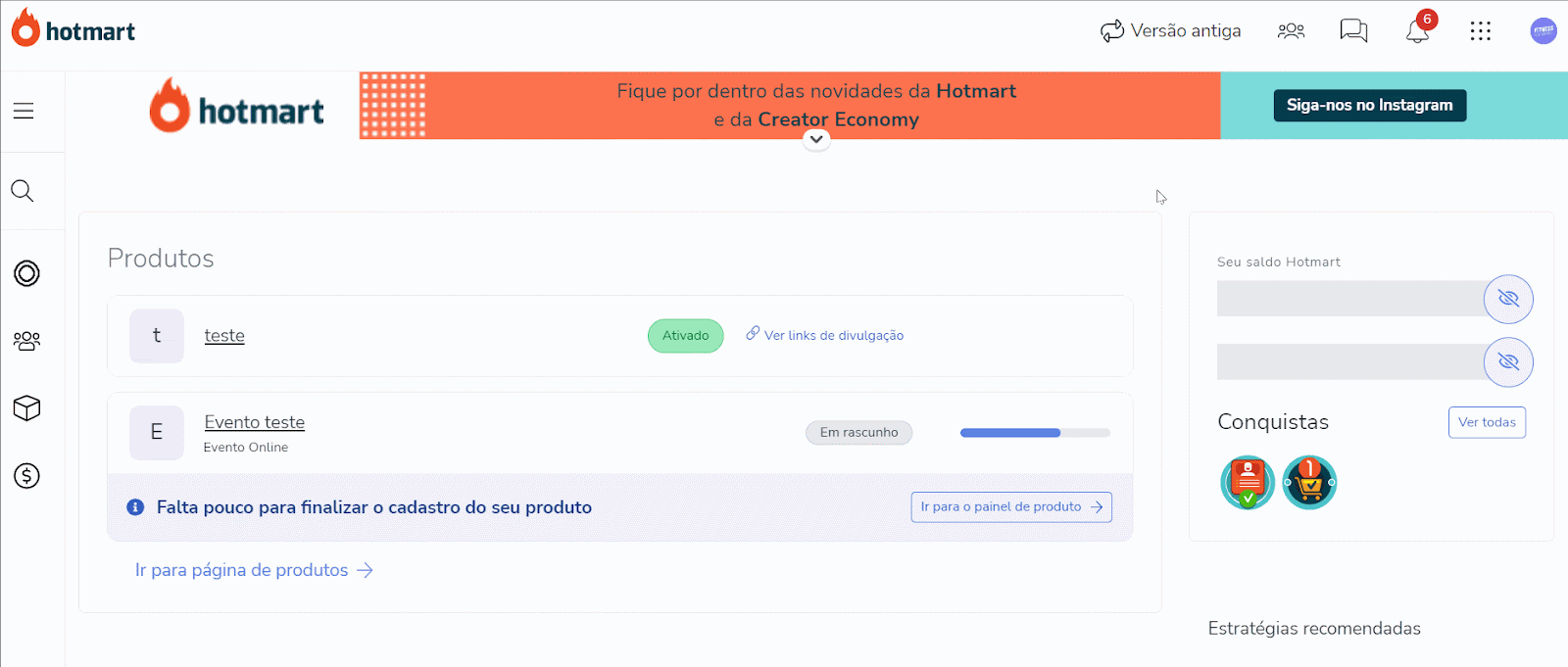Click the 'E' product thumbnail
This screenshot has height=667, width=1568.
pos(157,432)
